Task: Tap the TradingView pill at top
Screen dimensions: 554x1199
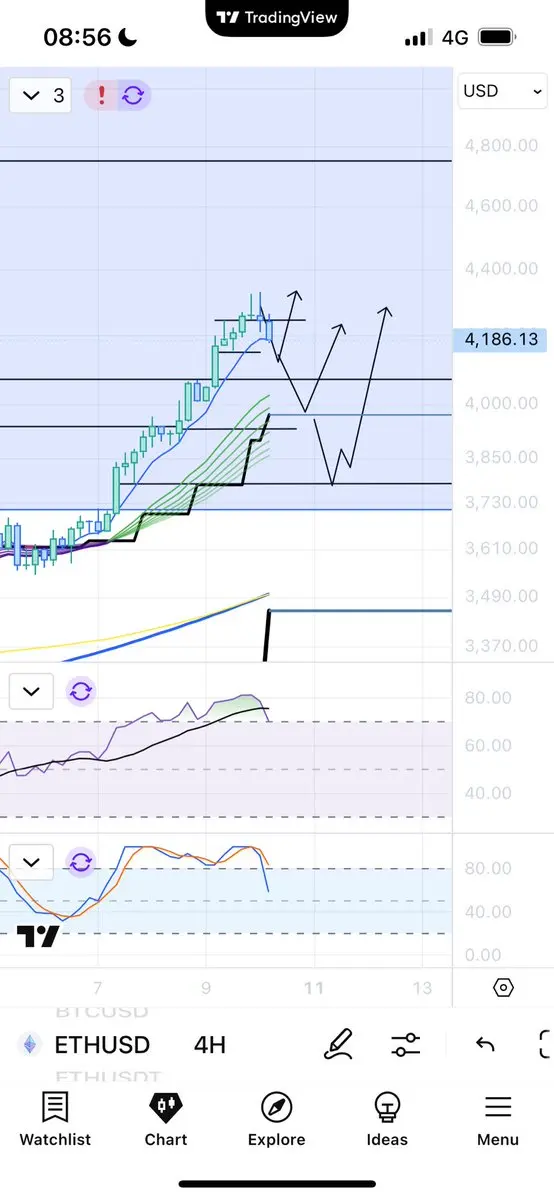Action: (277, 18)
